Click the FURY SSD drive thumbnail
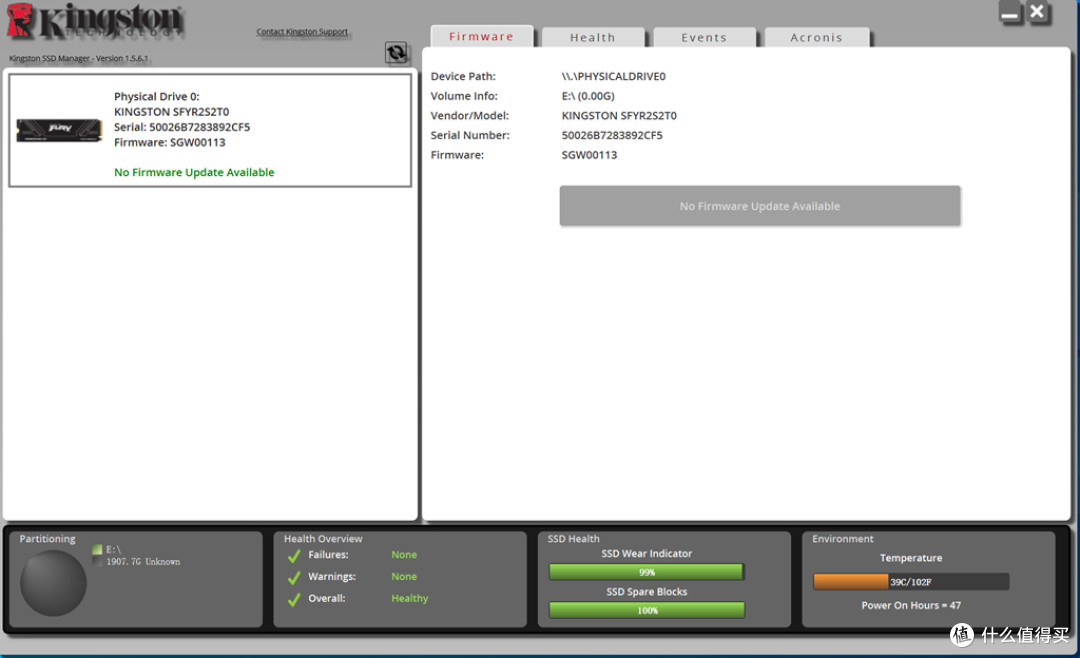The width and height of the screenshot is (1080, 658). pyautogui.click(x=59, y=130)
